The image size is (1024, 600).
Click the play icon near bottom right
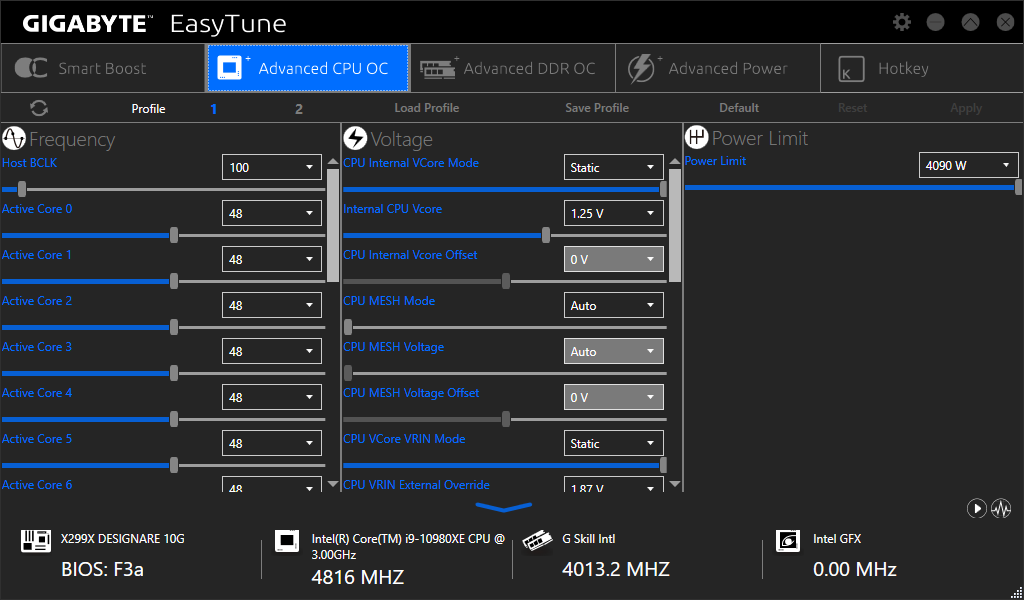(x=976, y=508)
